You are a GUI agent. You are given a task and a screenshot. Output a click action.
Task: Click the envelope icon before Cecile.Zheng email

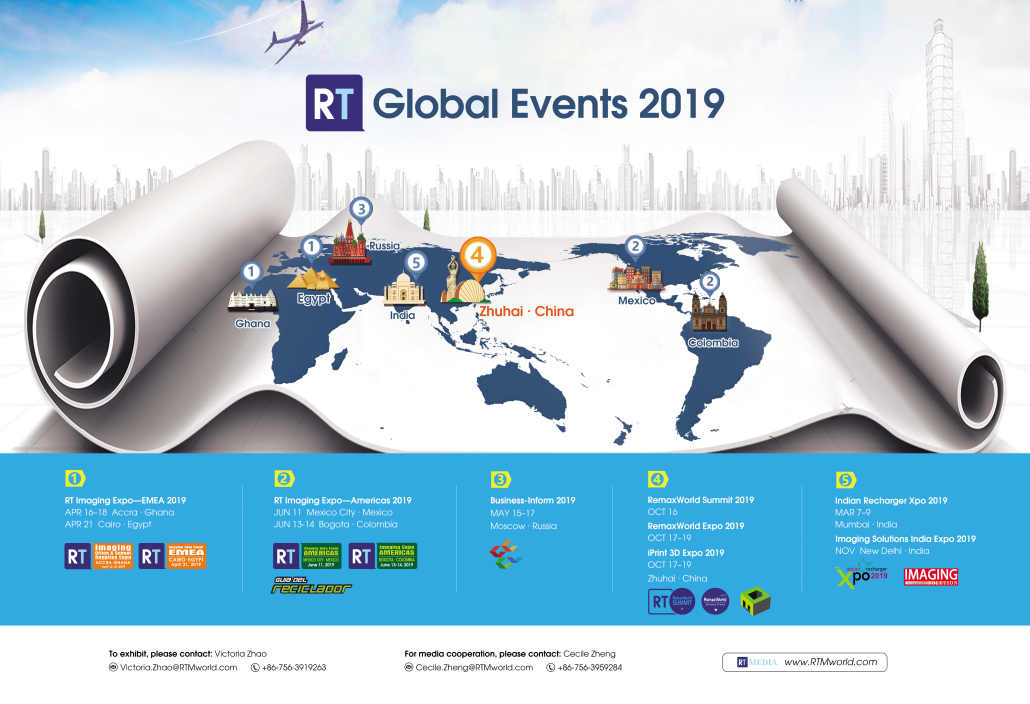(409, 667)
